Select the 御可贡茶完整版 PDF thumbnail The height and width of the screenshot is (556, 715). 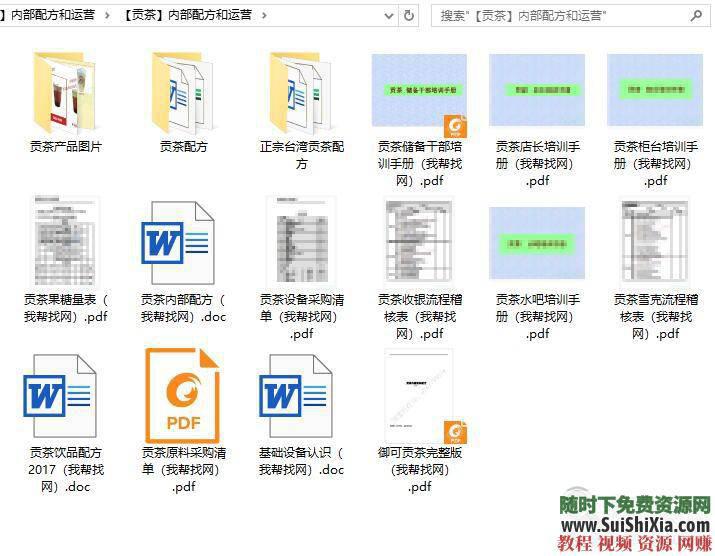pyautogui.click(x=426, y=396)
